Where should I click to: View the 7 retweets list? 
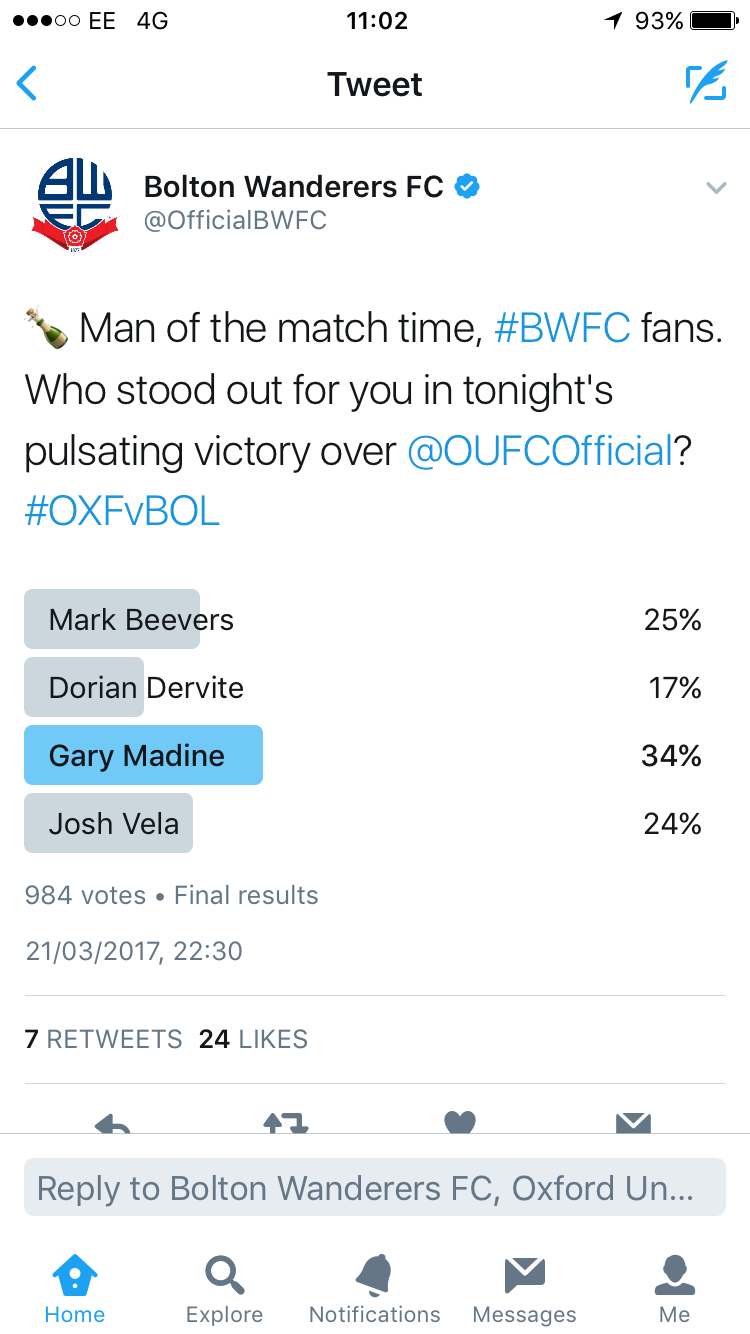pyautogui.click(x=103, y=1039)
